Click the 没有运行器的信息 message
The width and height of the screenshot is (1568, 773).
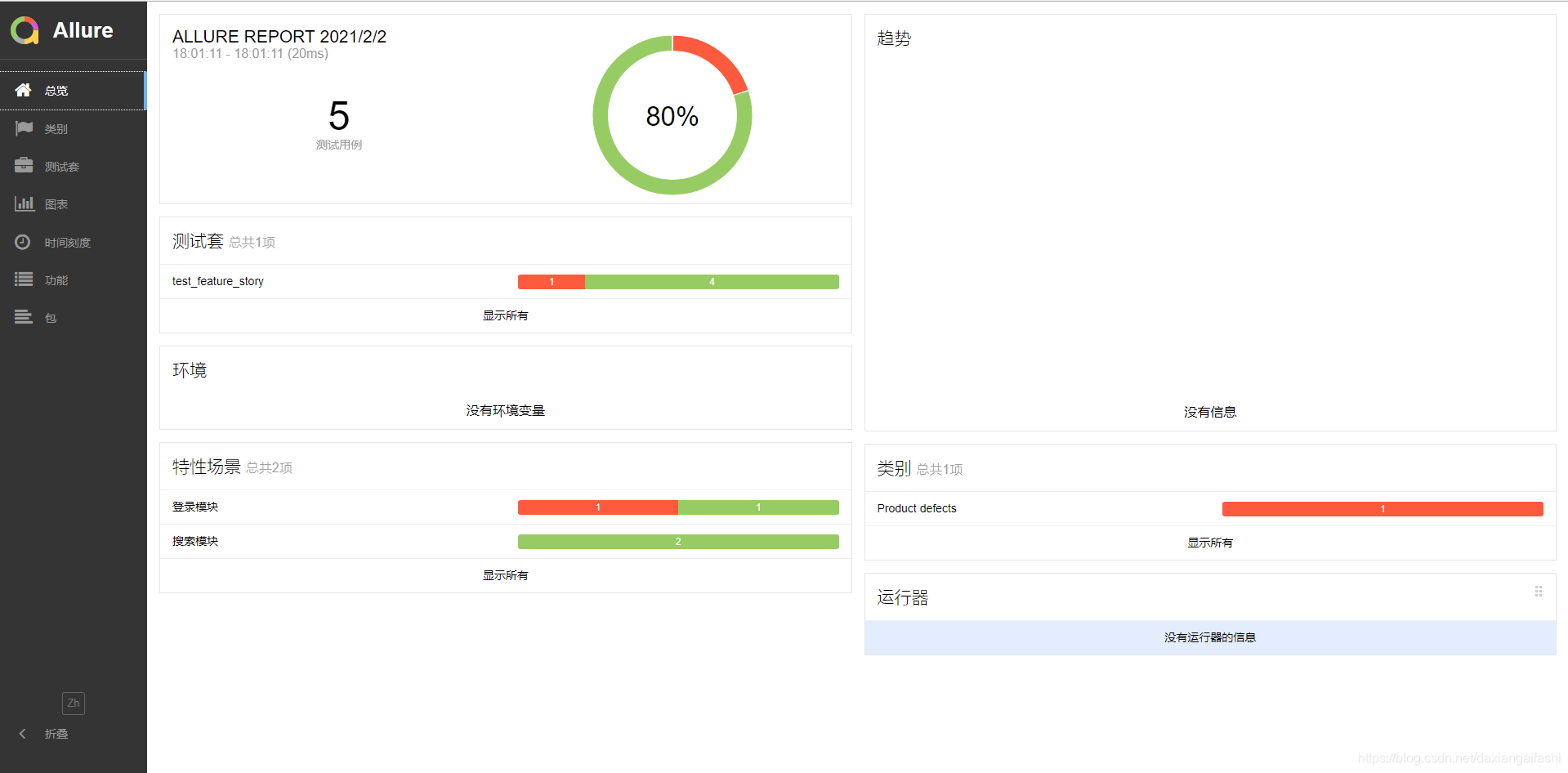[1210, 637]
